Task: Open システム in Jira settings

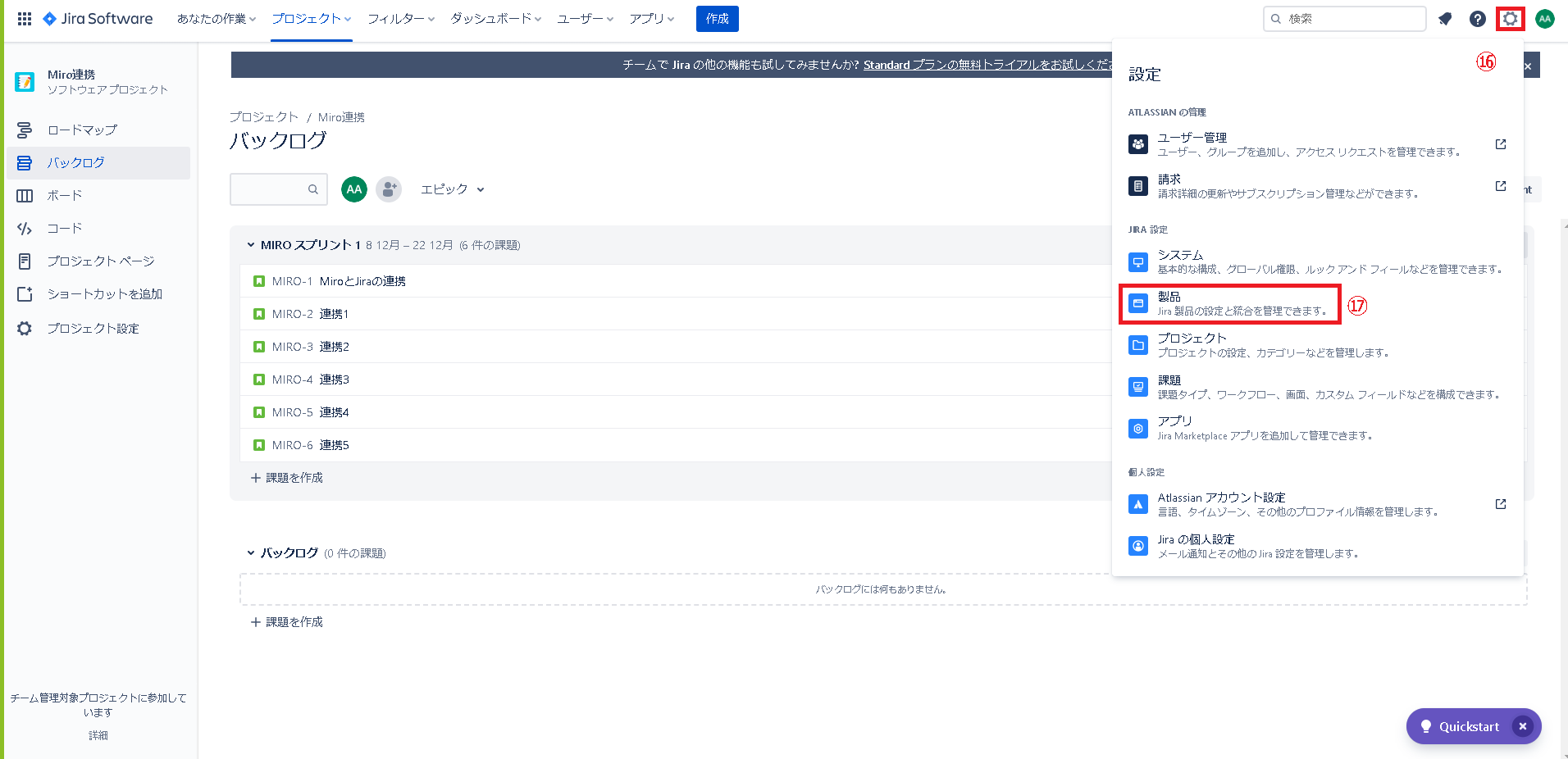Action: tap(1180, 256)
